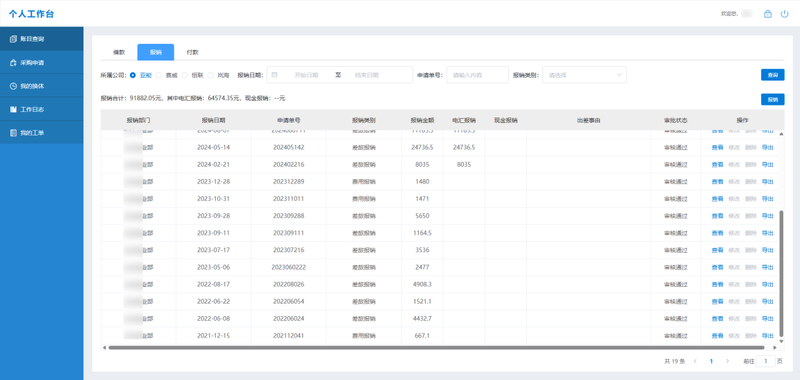Click date cell 2023-12-28
This screenshot has height=380, width=800.
[x=213, y=182]
